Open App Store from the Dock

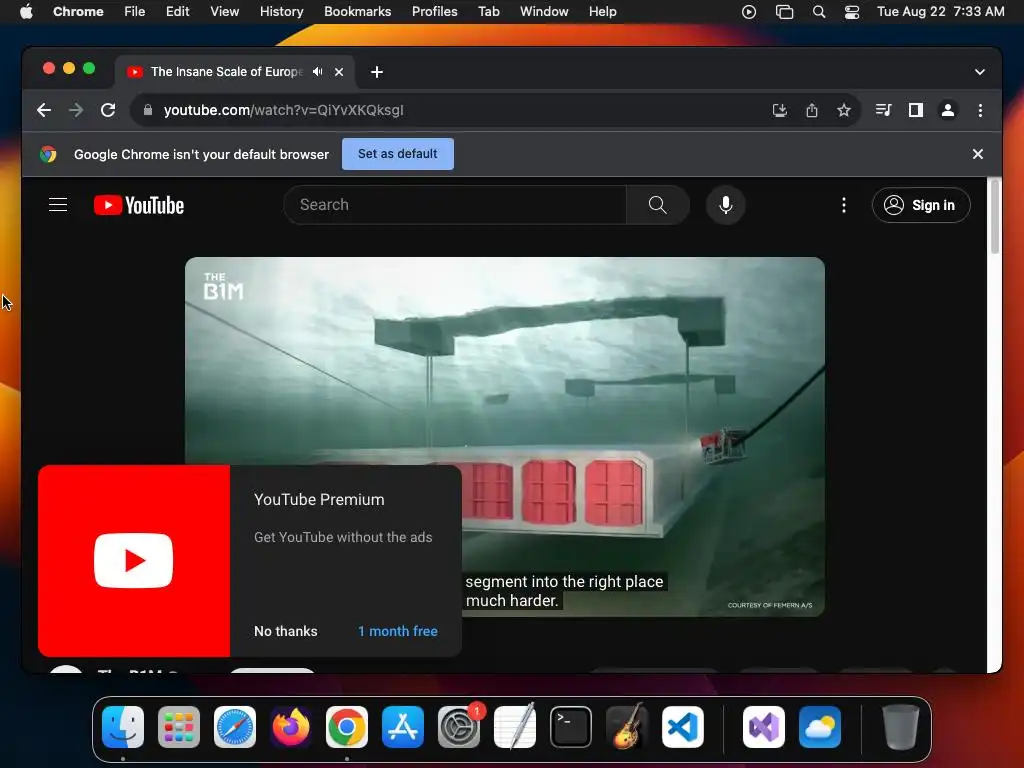[x=403, y=727]
